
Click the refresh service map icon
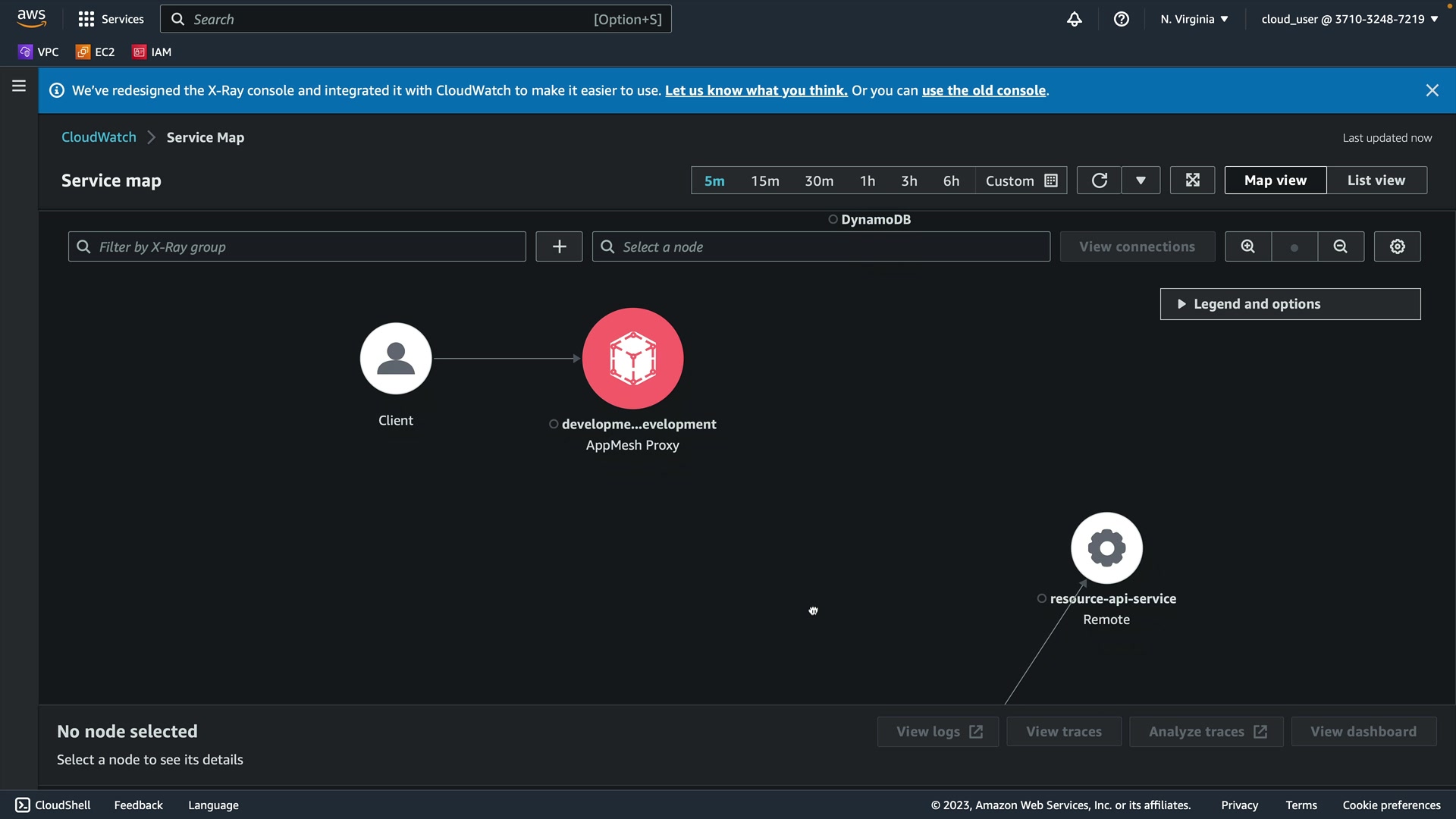click(x=1099, y=180)
